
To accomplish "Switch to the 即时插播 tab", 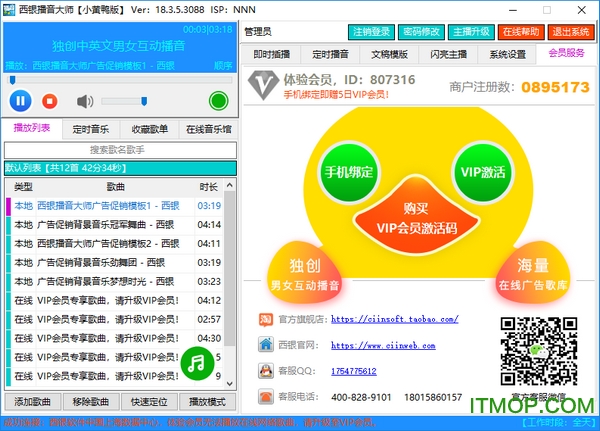I will tap(271, 54).
